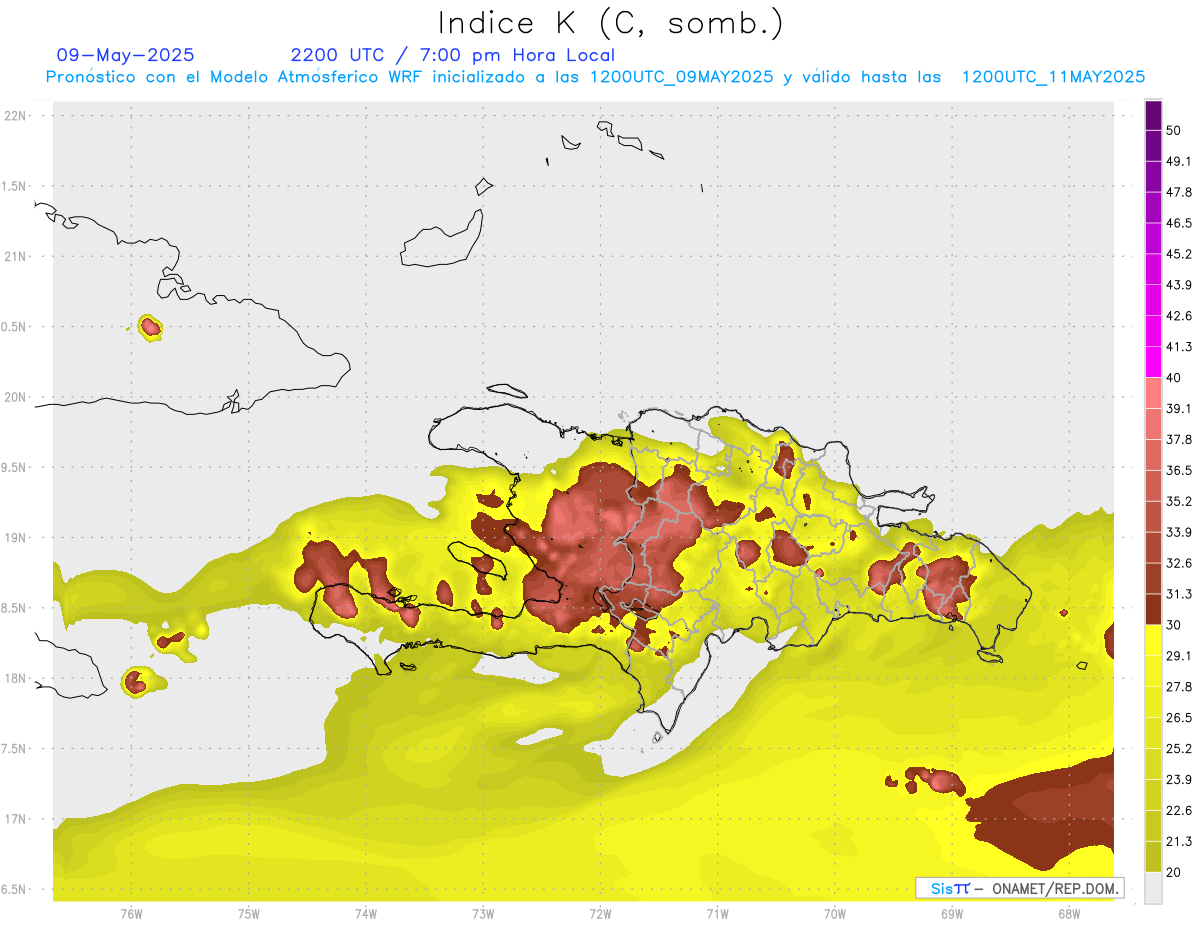
Task: Click the '19N' latitude label
Action: pos(16,538)
